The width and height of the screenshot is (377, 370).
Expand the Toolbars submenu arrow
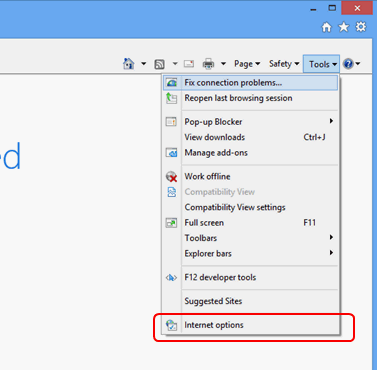(x=331, y=237)
